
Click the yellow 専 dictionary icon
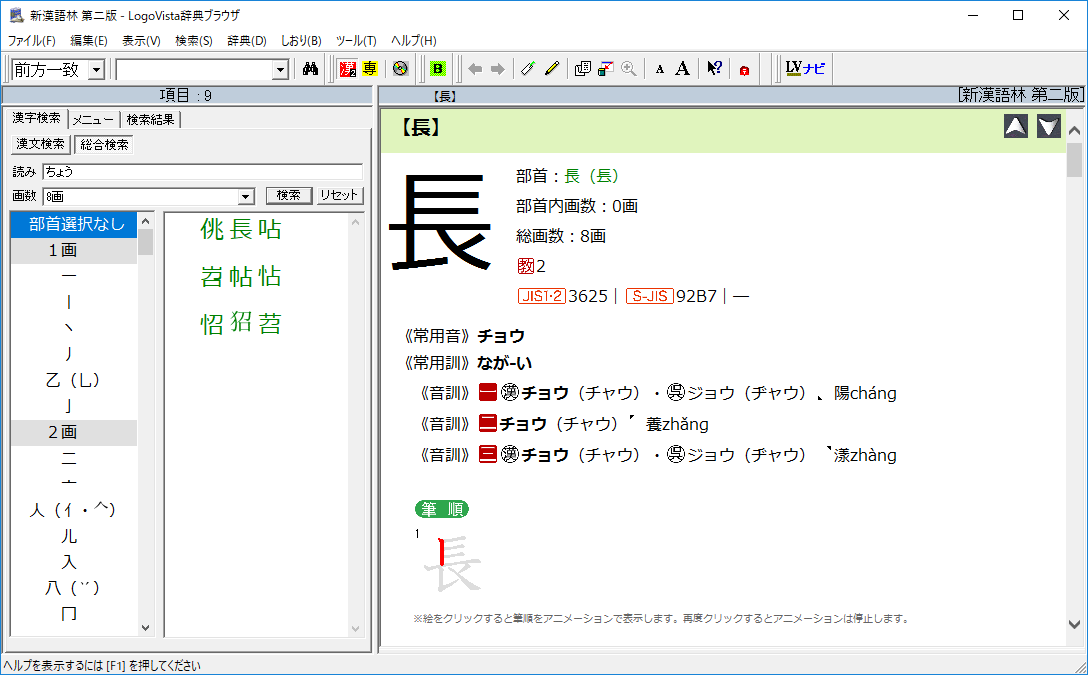(x=369, y=69)
